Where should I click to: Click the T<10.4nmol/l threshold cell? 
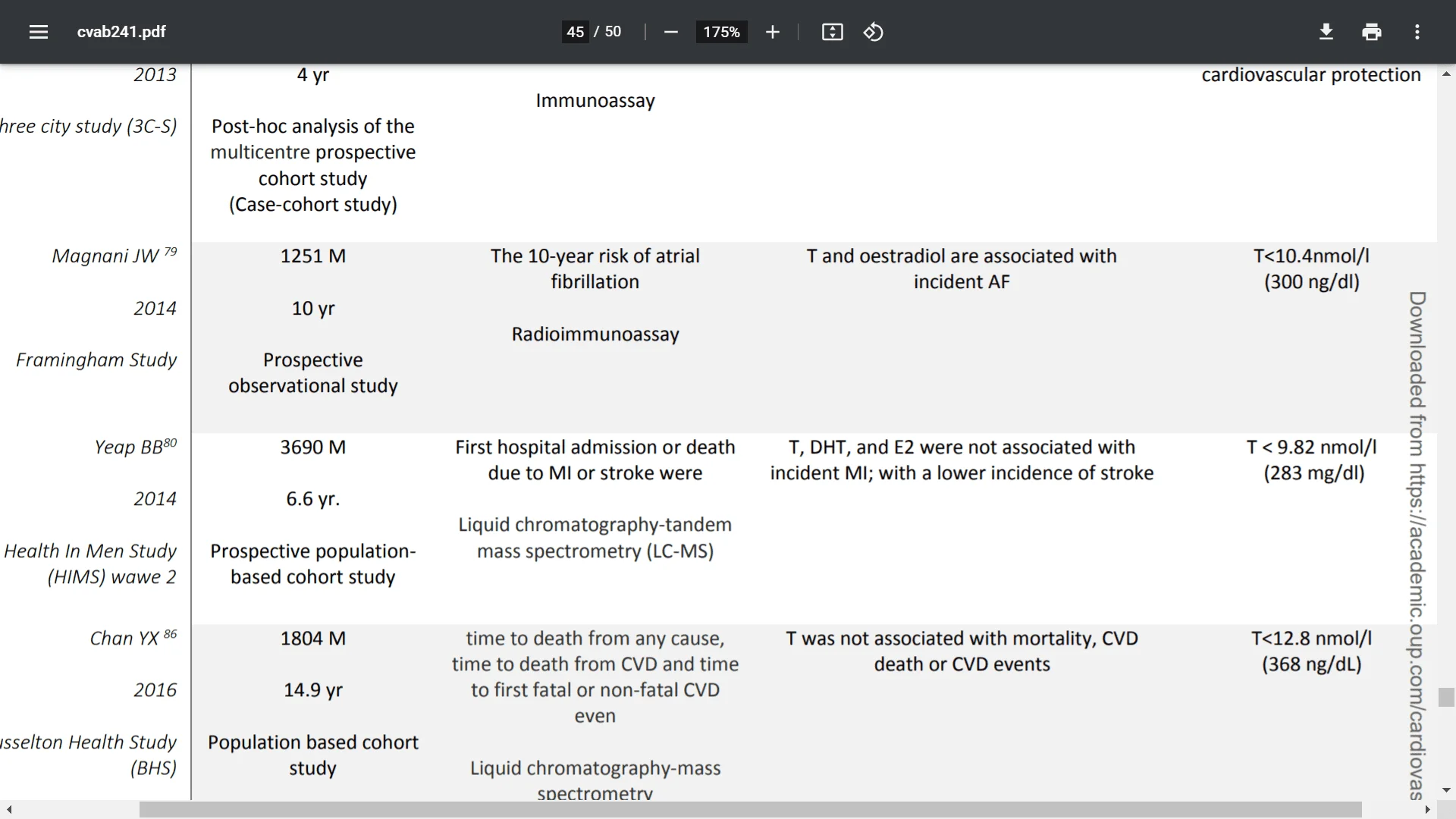tap(1311, 256)
